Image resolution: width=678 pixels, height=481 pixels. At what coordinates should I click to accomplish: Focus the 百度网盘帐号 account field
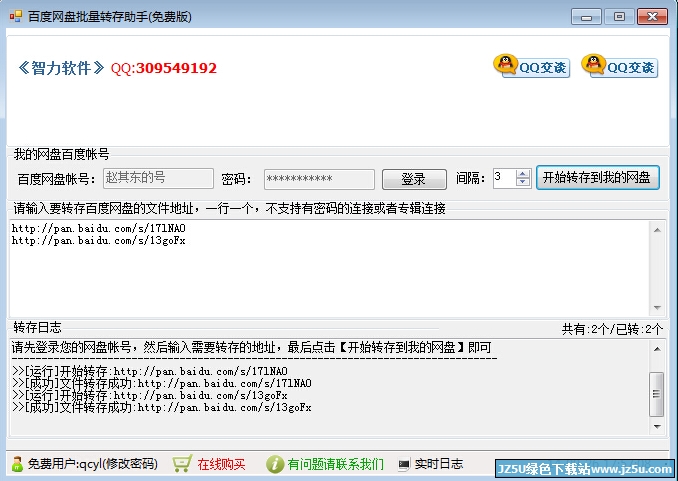click(x=158, y=179)
